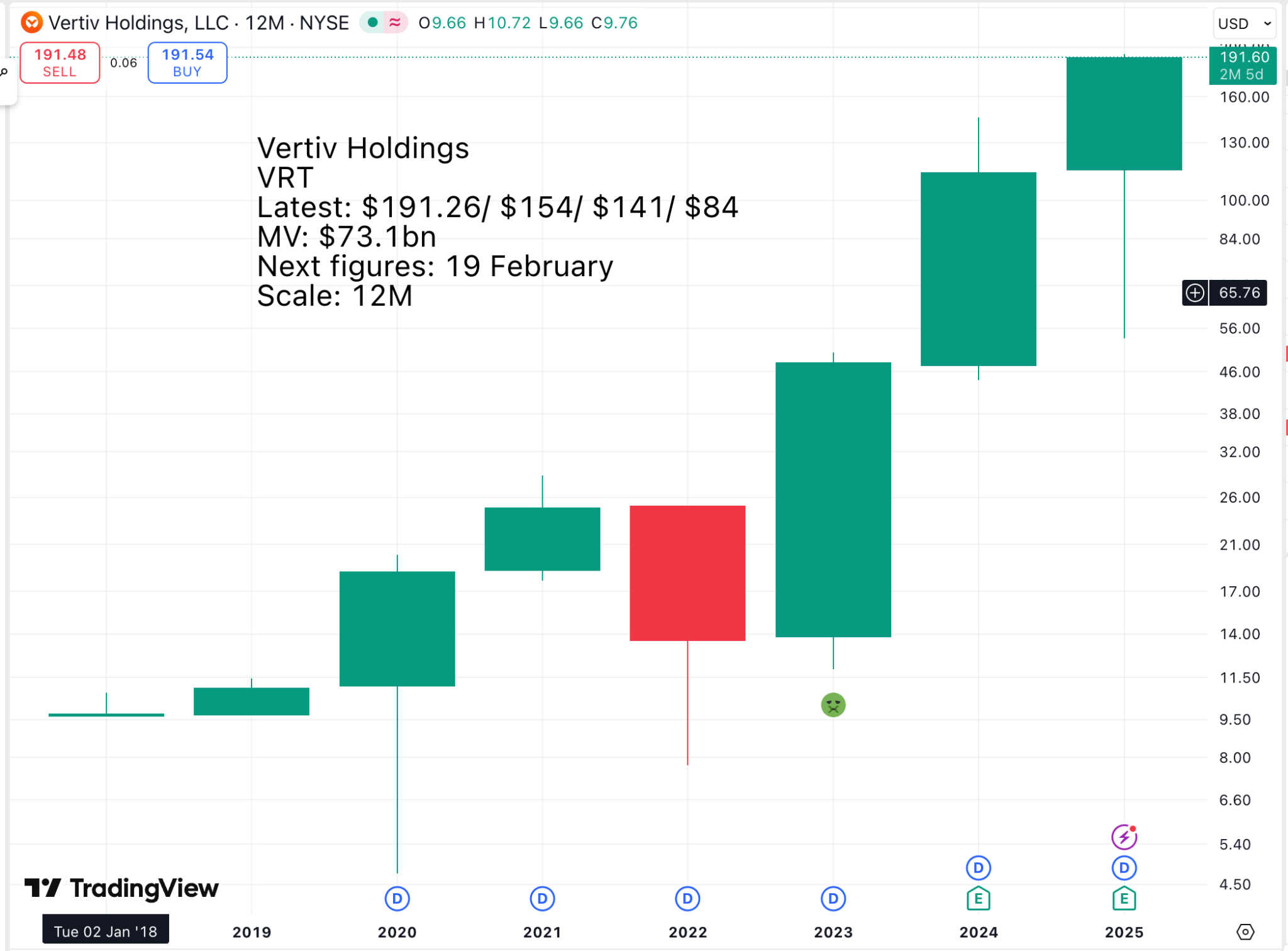Click the chart settings hexagon icon
The image size is (1288, 951).
[1245, 932]
